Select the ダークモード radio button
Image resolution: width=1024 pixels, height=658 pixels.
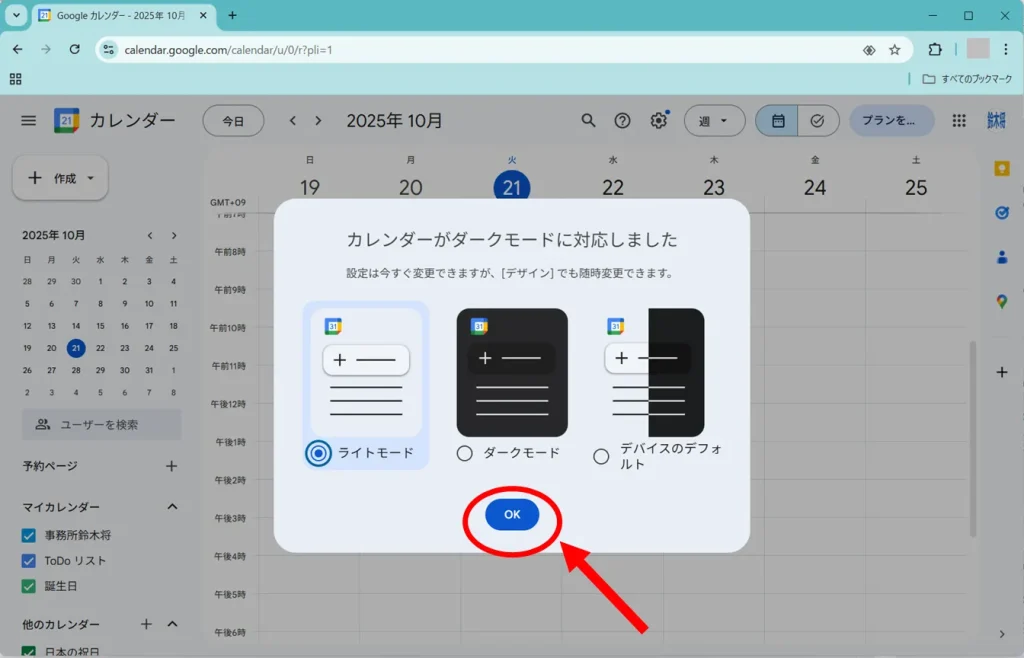464,453
